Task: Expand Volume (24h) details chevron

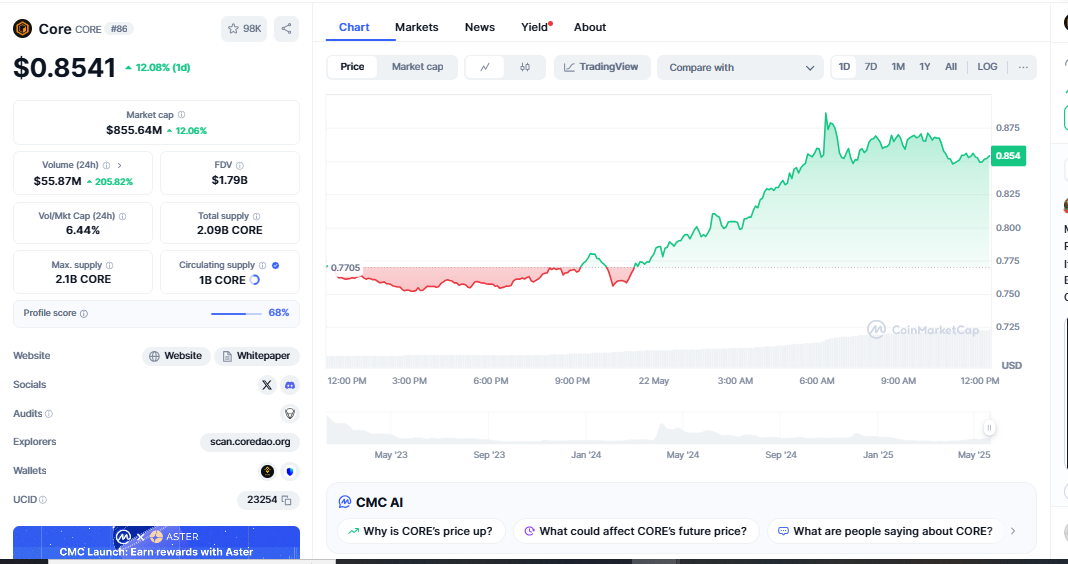Action: coord(120,166)
